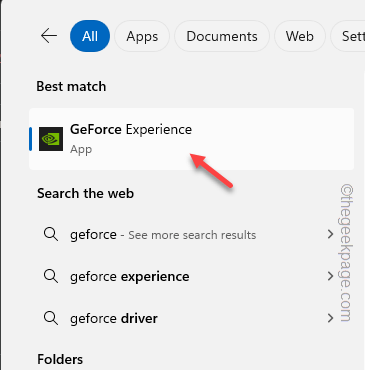Viewport: 365px width, 370px height.
Task: Expand the 'geforce experience' suggestion chevron
Action: coord(330,276)
